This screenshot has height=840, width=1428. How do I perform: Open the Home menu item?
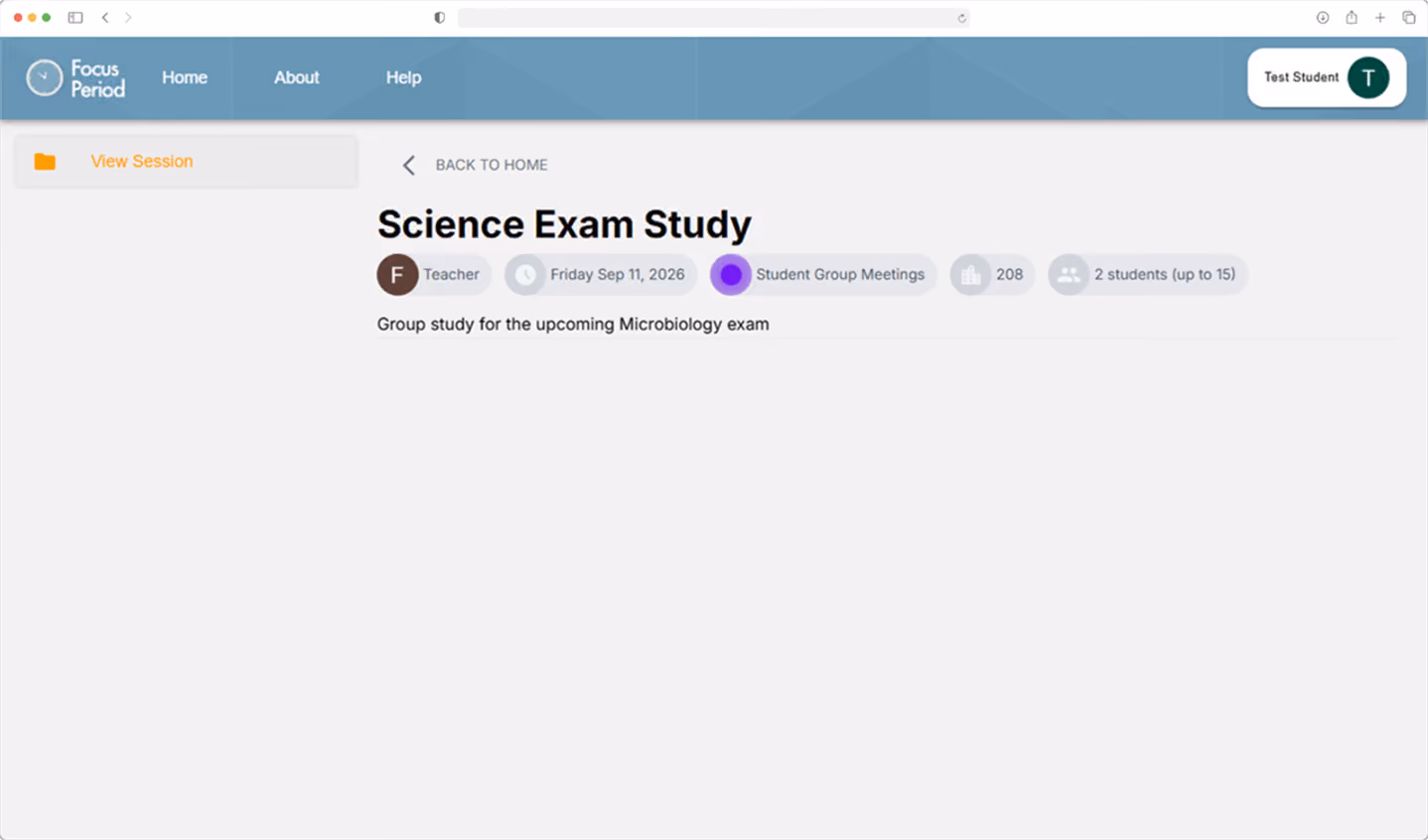[x=185, y=77]
